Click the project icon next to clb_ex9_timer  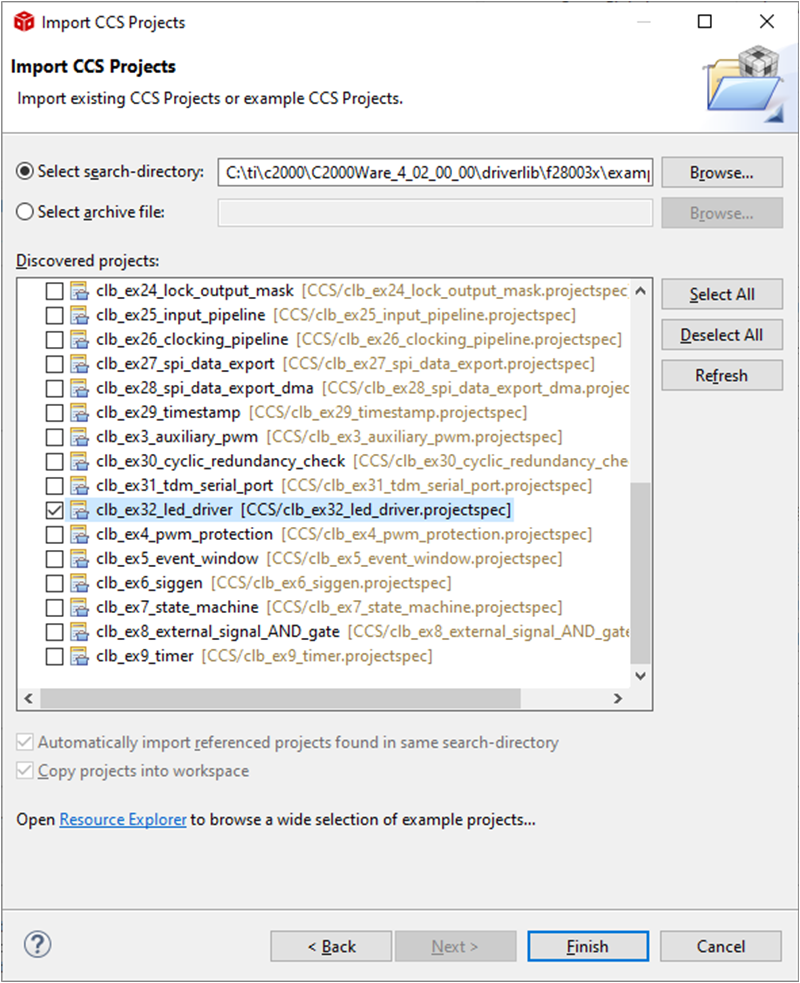coord(79,657)
